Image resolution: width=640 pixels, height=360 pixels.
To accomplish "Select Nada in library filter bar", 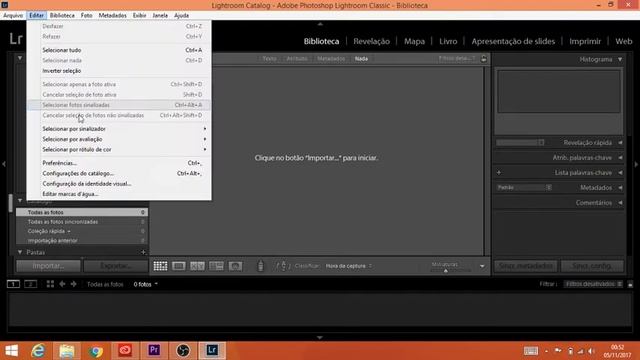I will tap(361, 58).
